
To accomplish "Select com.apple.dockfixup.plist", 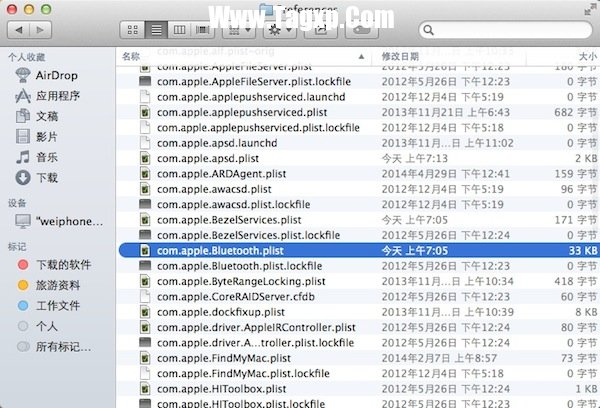I will point(221,312).
